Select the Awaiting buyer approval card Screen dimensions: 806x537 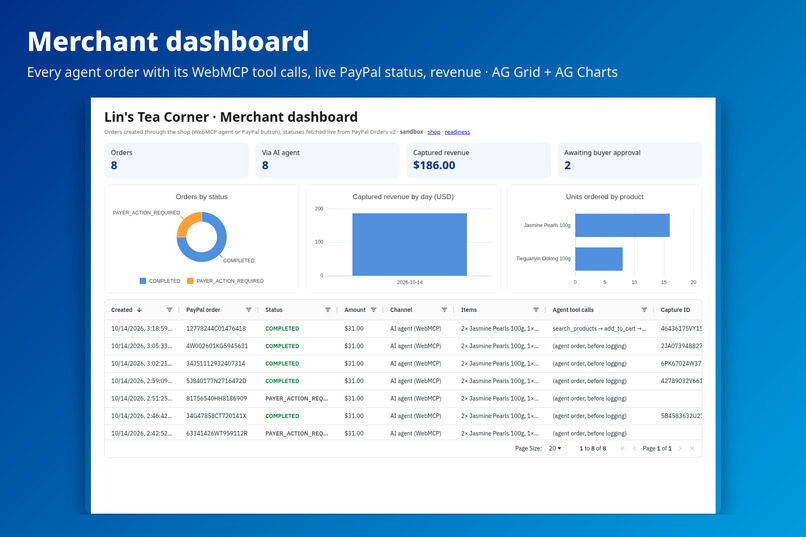pyautogui.click(x=629, y=160)
